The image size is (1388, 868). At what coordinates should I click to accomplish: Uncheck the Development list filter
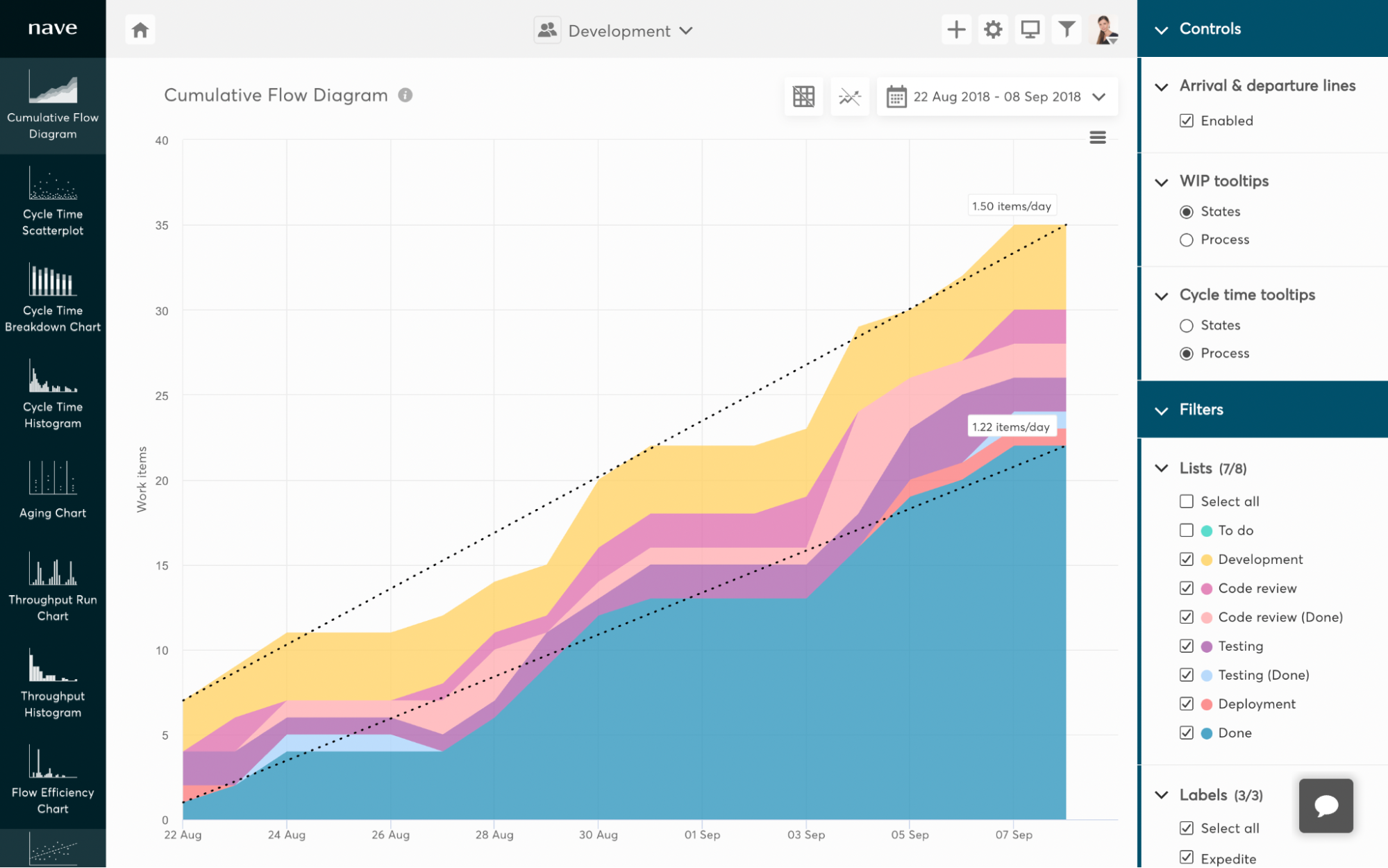pos(1187,559)
